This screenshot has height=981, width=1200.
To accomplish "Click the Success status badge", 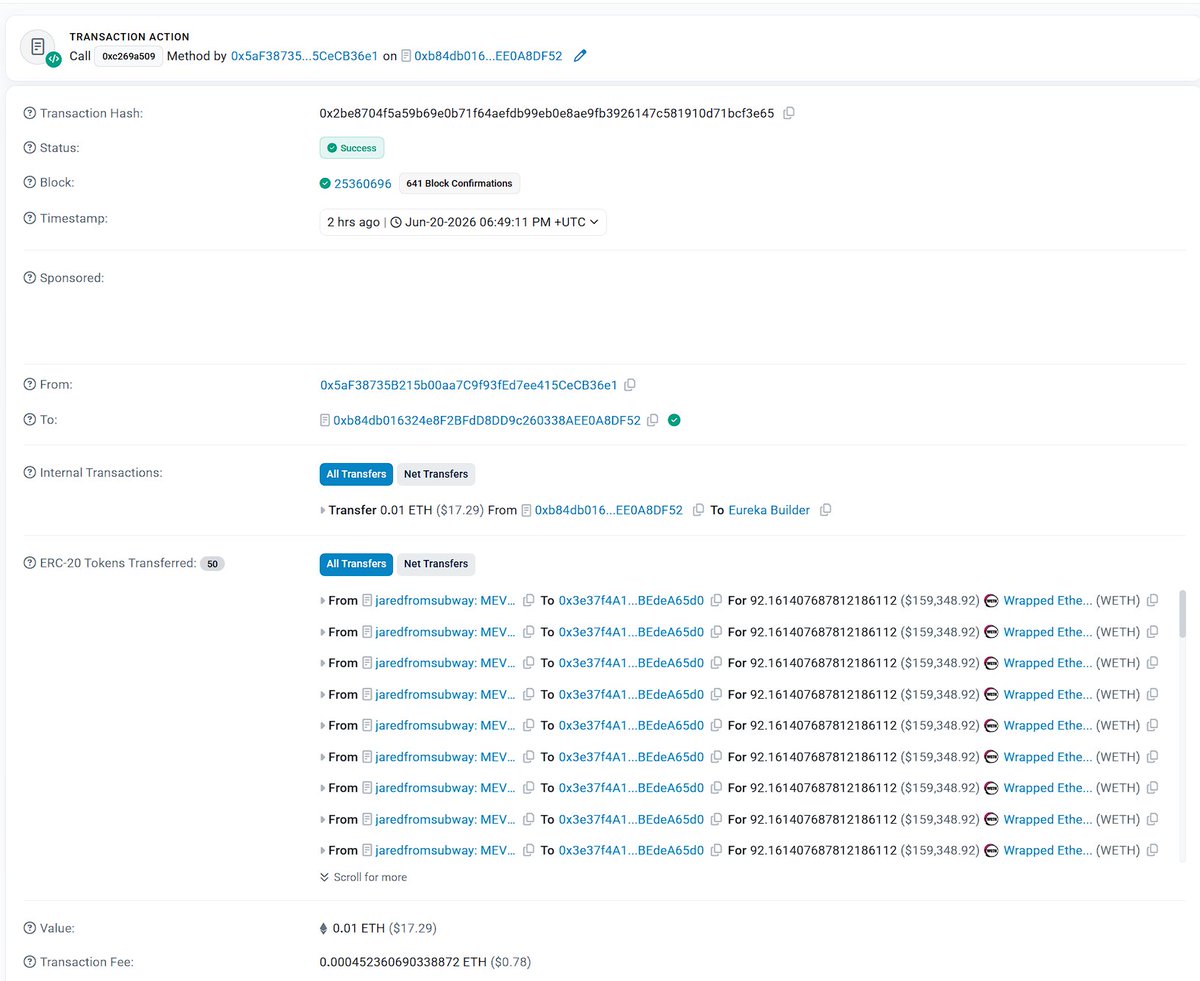I will click(352, 148).
